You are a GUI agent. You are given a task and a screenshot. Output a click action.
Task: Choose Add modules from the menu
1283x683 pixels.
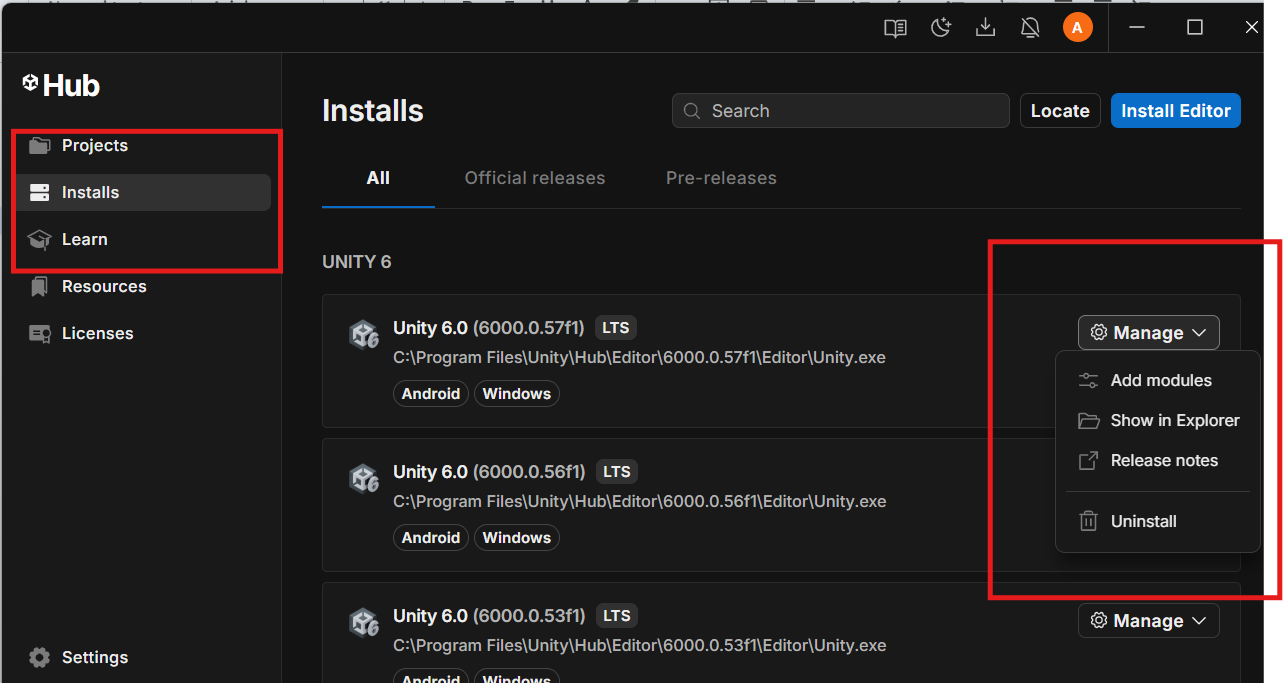pyautogui.click(x=1158, y=381)
